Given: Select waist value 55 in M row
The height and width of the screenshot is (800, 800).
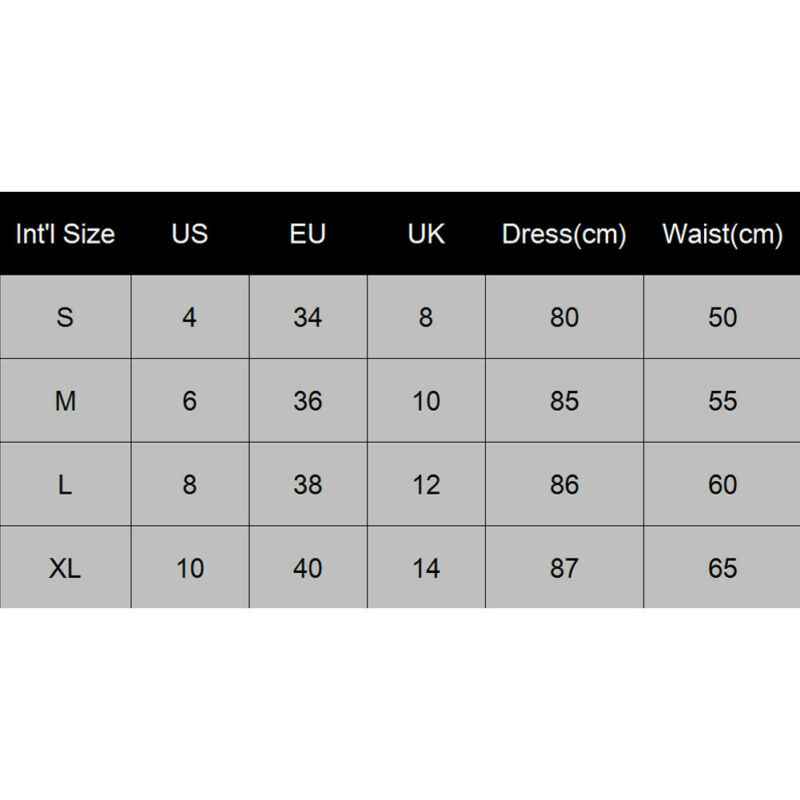Looking at the screenshot, I should (x=722, y=401).
